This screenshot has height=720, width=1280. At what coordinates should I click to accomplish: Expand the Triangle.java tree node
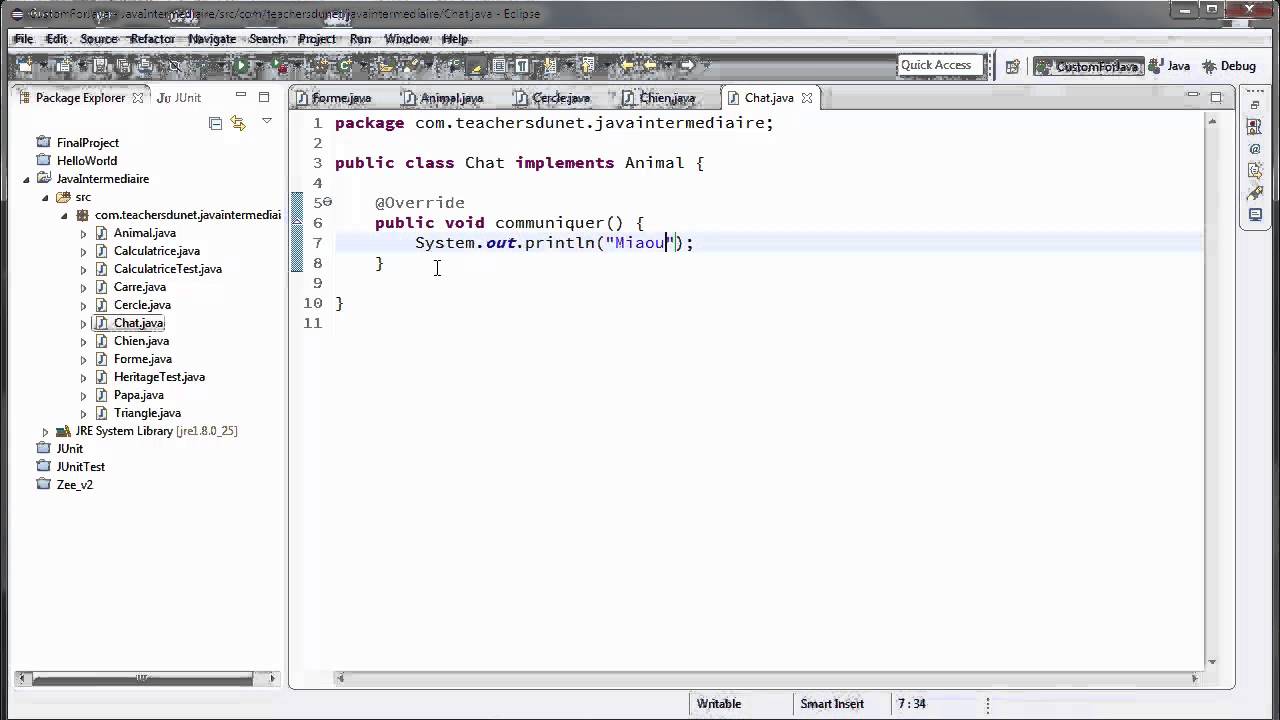click(x=83, y=413)
